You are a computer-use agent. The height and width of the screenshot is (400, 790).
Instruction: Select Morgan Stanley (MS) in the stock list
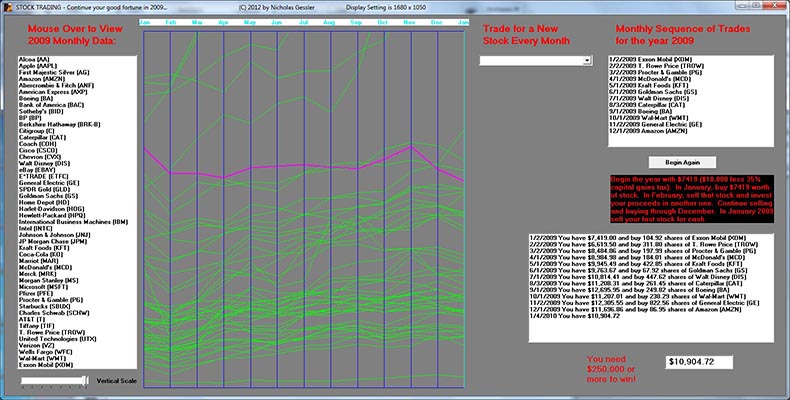pyautogui.click(x=48, y=281)
